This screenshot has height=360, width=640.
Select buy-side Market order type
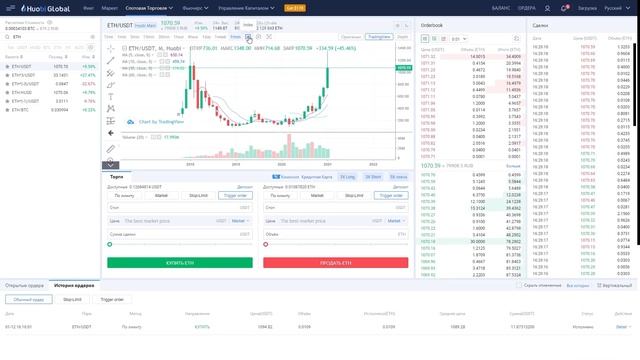(x=161, y=196)
